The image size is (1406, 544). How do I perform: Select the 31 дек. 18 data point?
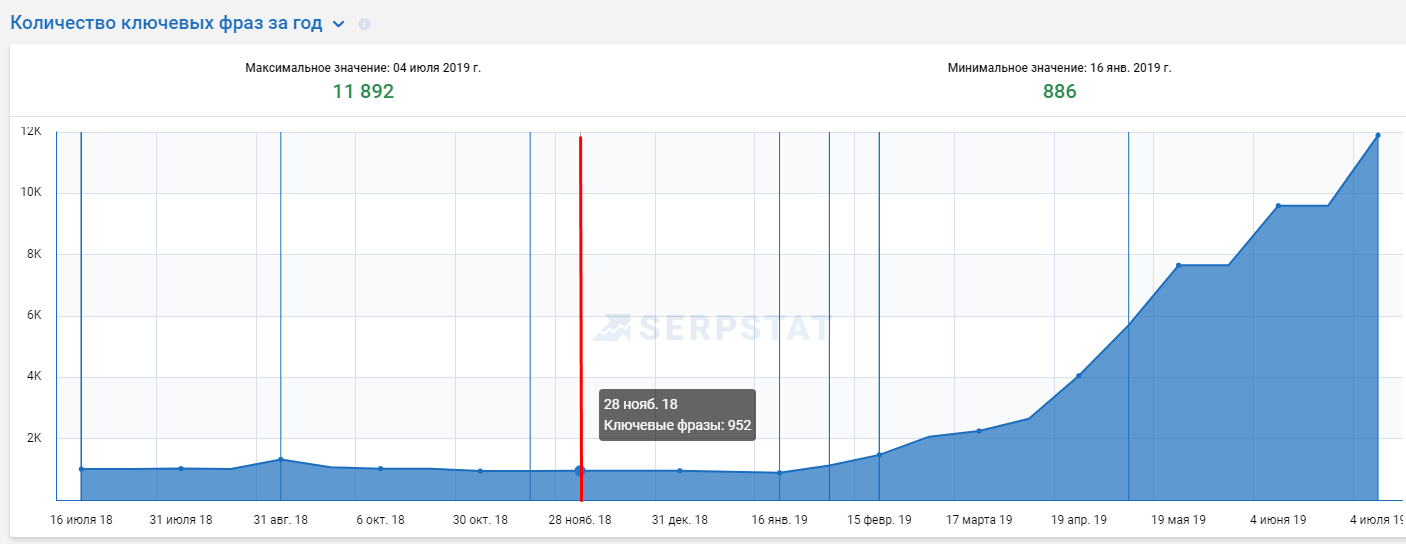pos(680,470)
